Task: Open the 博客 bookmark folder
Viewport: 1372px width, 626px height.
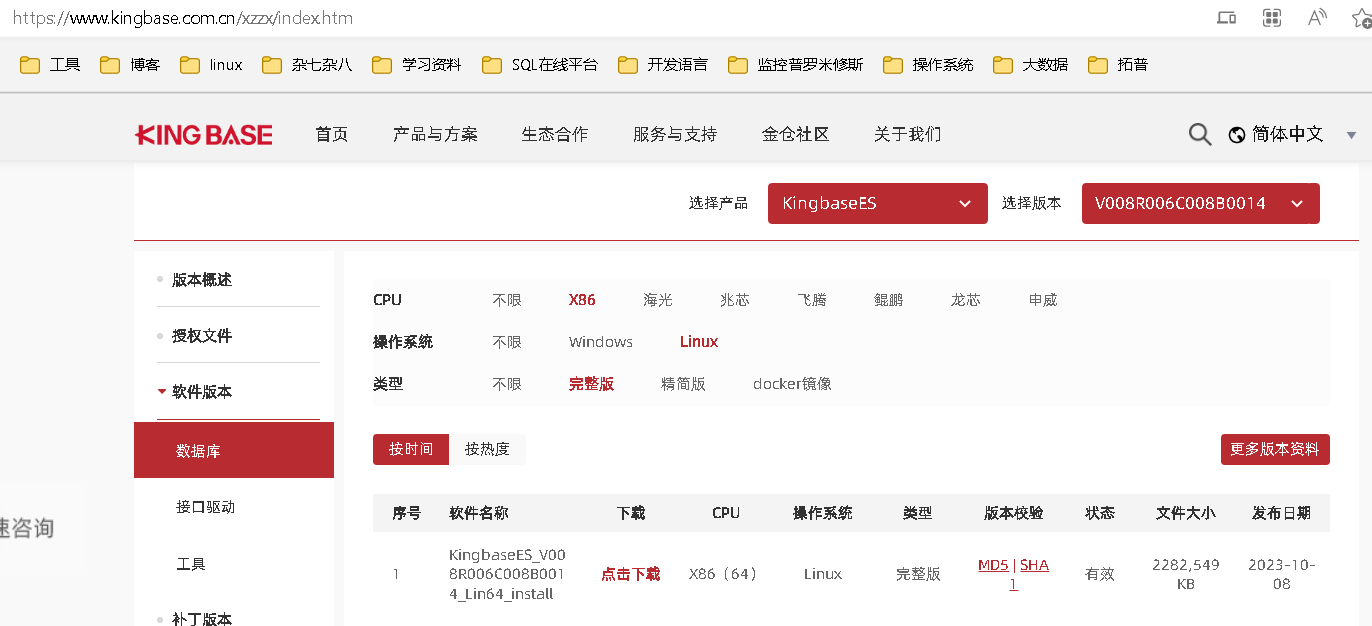Action: pos(130,65)
